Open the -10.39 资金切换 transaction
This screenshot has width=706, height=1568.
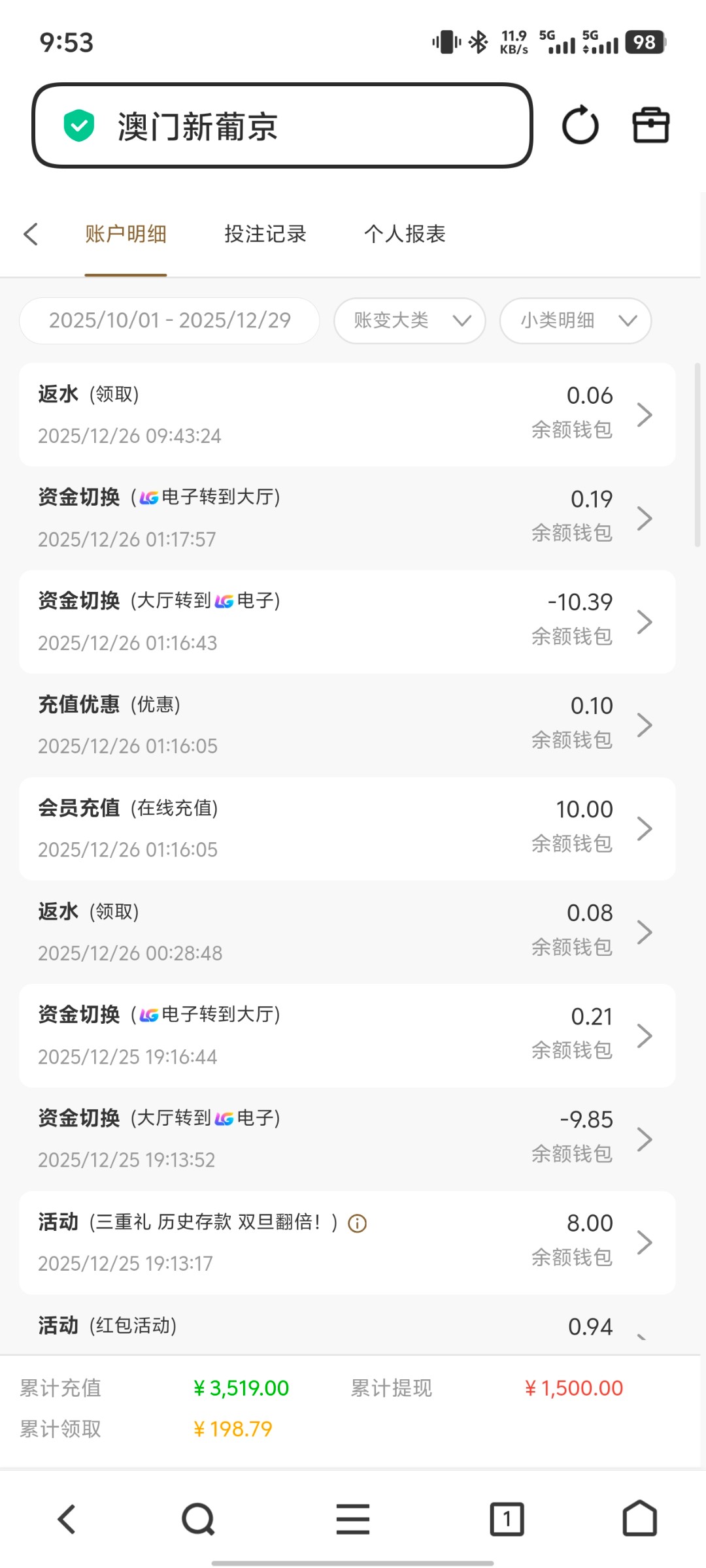tap(346, 621)
